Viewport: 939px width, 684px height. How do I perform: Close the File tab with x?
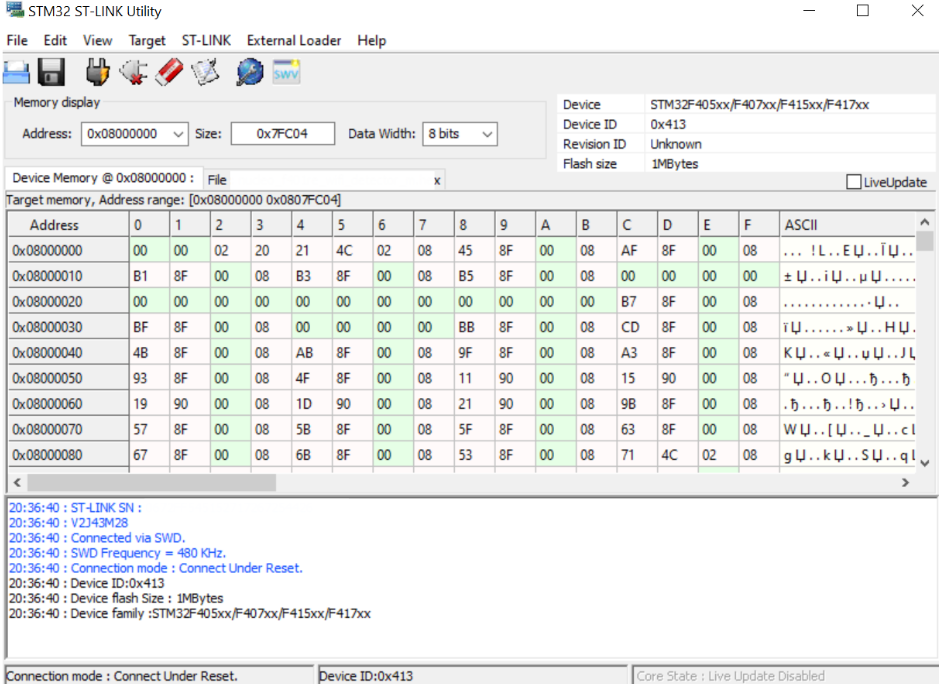437,180
